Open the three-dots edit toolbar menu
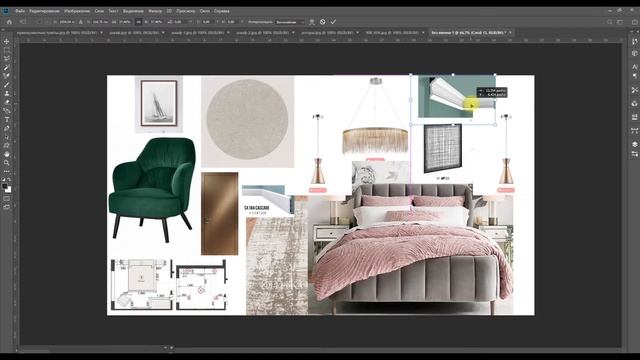This screenshot has width=640, height=360. (x=7, y=171)
